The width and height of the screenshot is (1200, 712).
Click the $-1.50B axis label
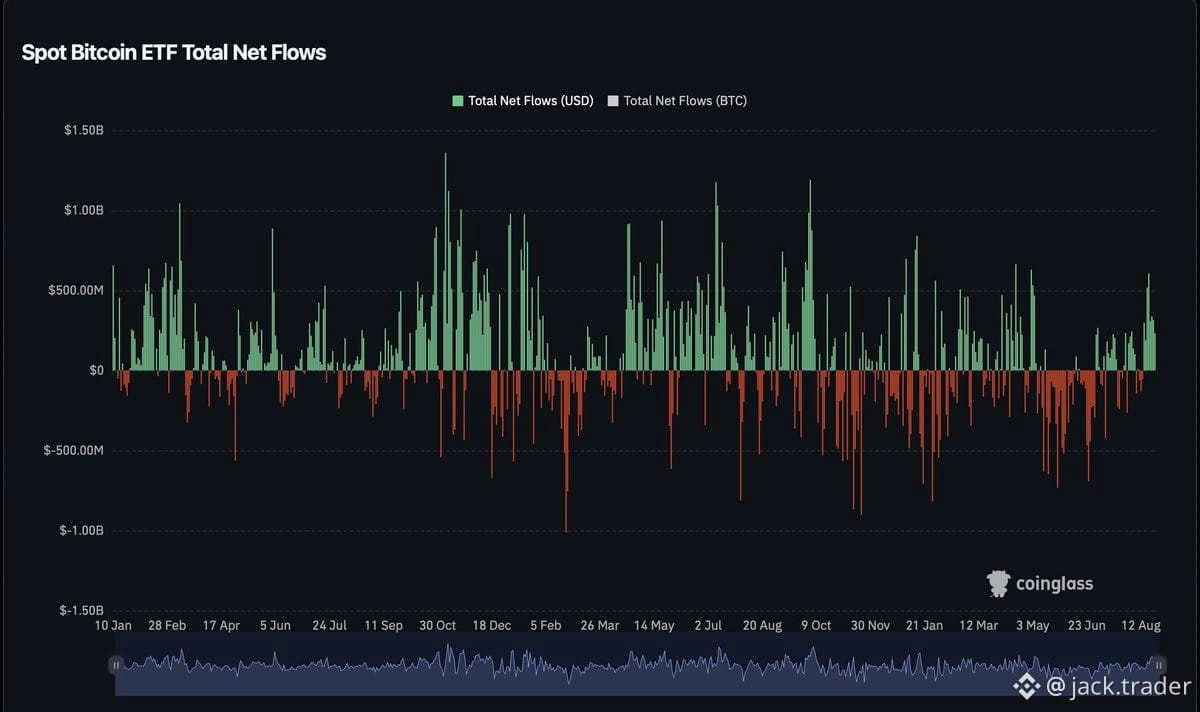click(x=80, y=611)
